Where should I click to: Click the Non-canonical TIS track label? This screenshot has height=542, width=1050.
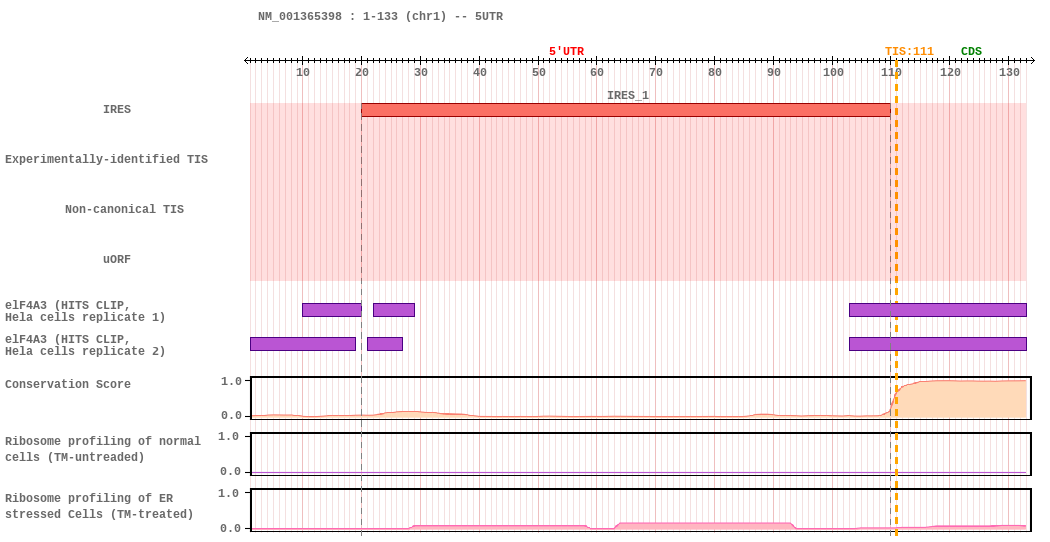point(124,209)
